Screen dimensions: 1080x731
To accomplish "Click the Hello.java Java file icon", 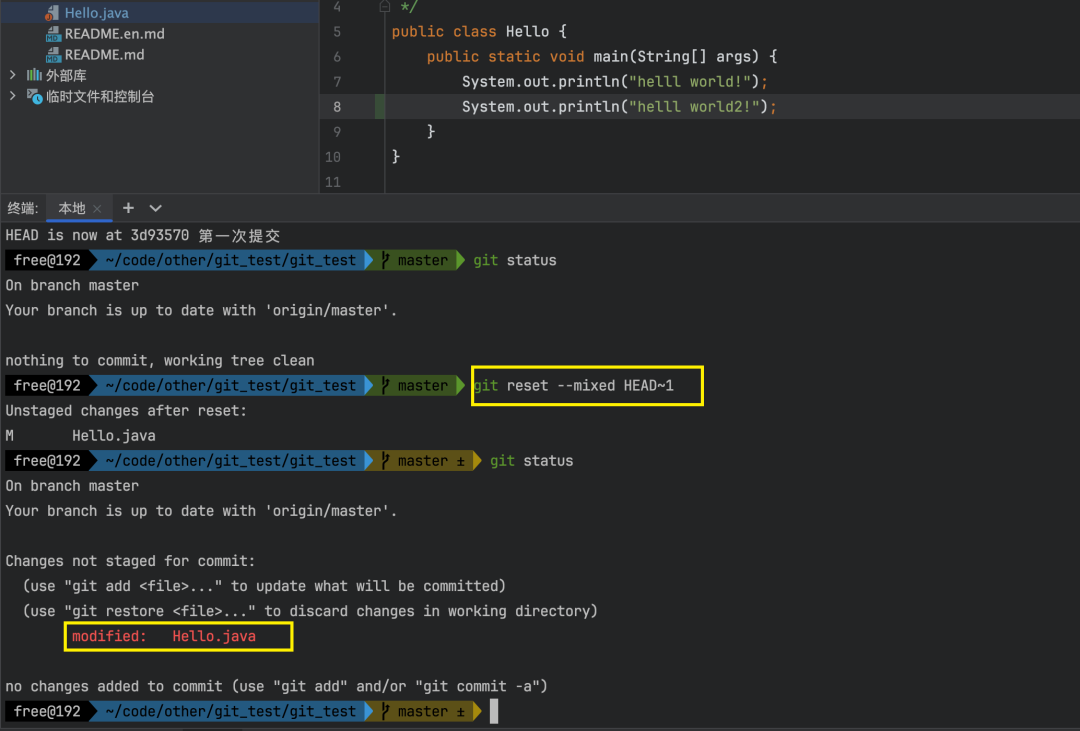I will point(52,13).
